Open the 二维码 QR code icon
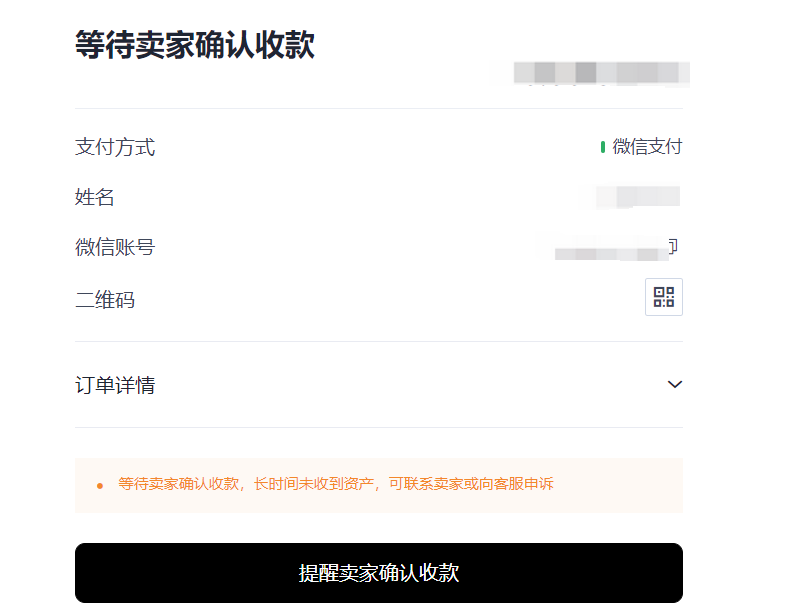The image size is (788, 616). (664, 297)
